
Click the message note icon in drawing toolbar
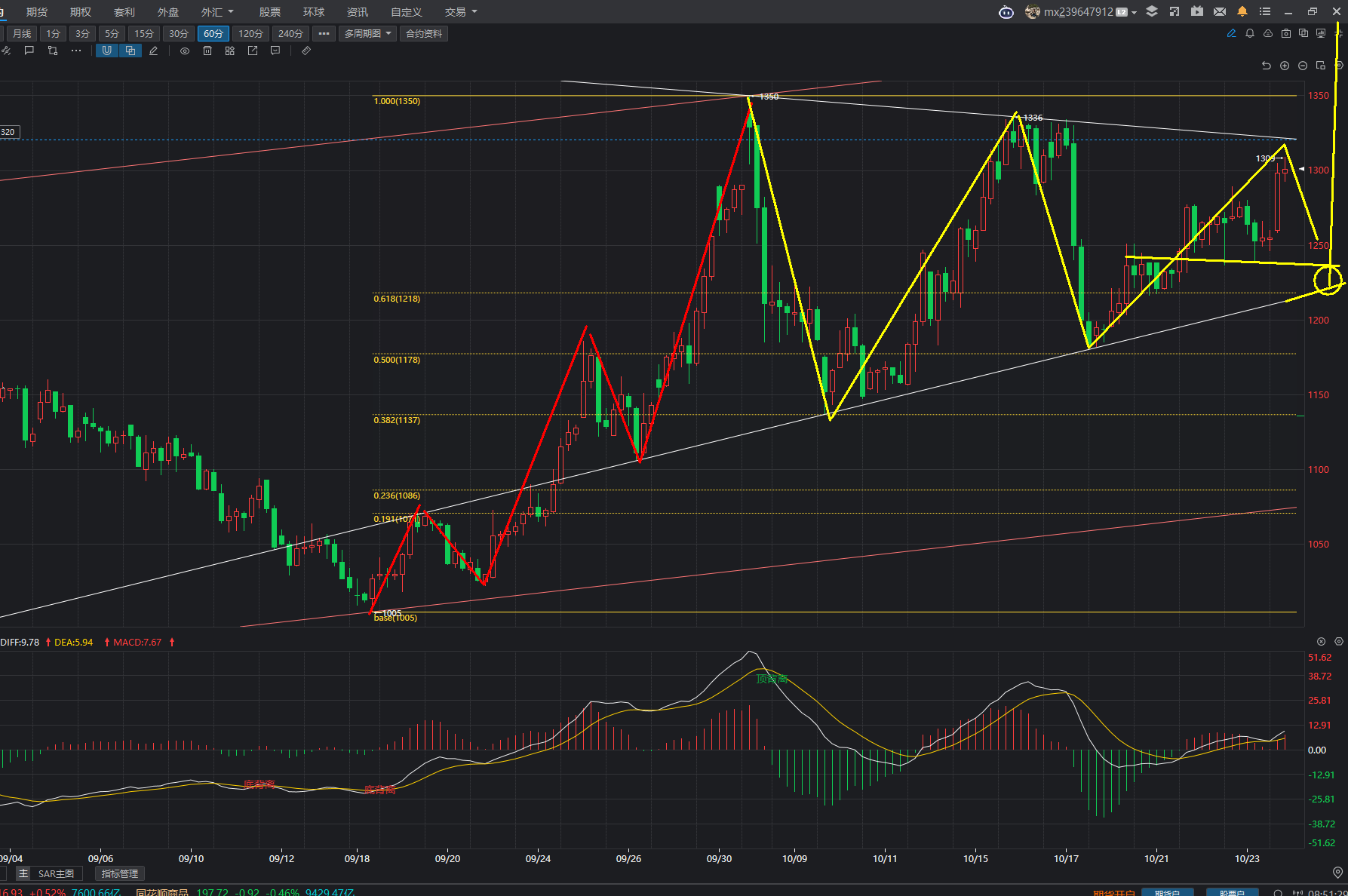[275, 51]
